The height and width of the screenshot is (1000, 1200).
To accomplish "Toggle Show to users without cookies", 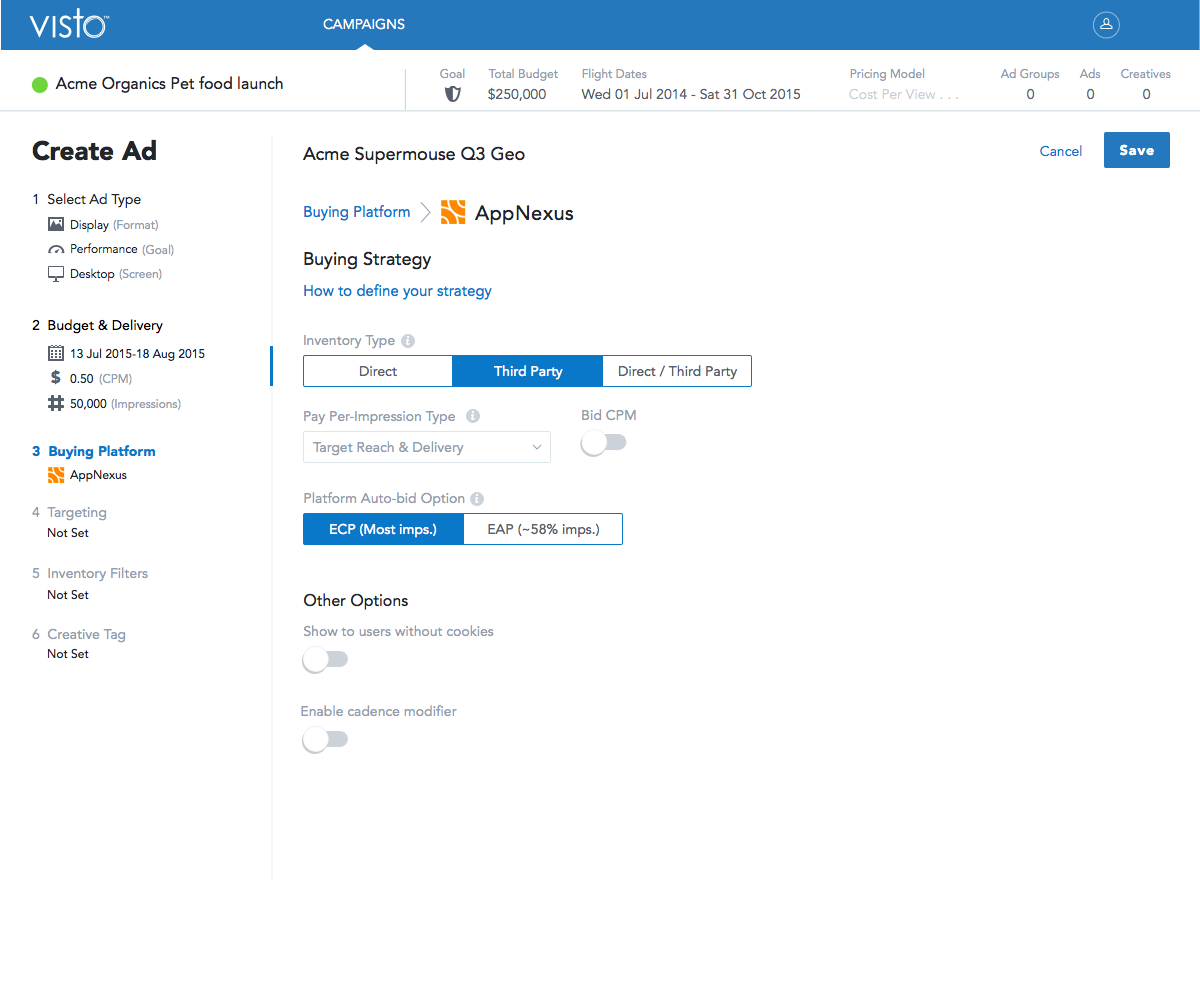I will tap(325, 660).
